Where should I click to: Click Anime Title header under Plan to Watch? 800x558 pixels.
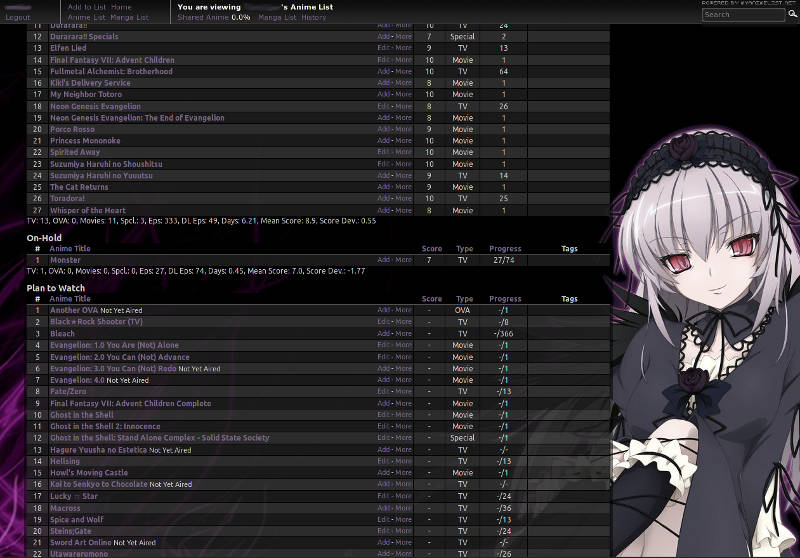click(70, 299)
